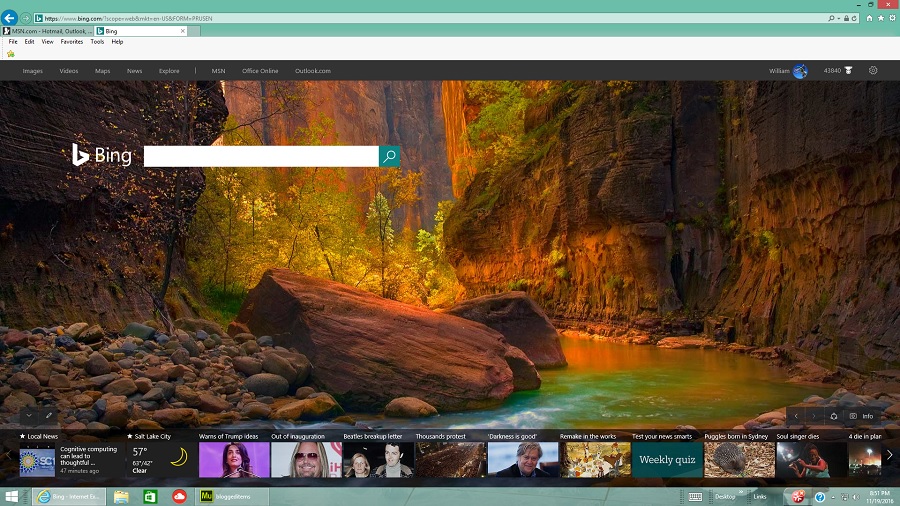Click the Add to Favorites bar star icon

click(10, 53)
